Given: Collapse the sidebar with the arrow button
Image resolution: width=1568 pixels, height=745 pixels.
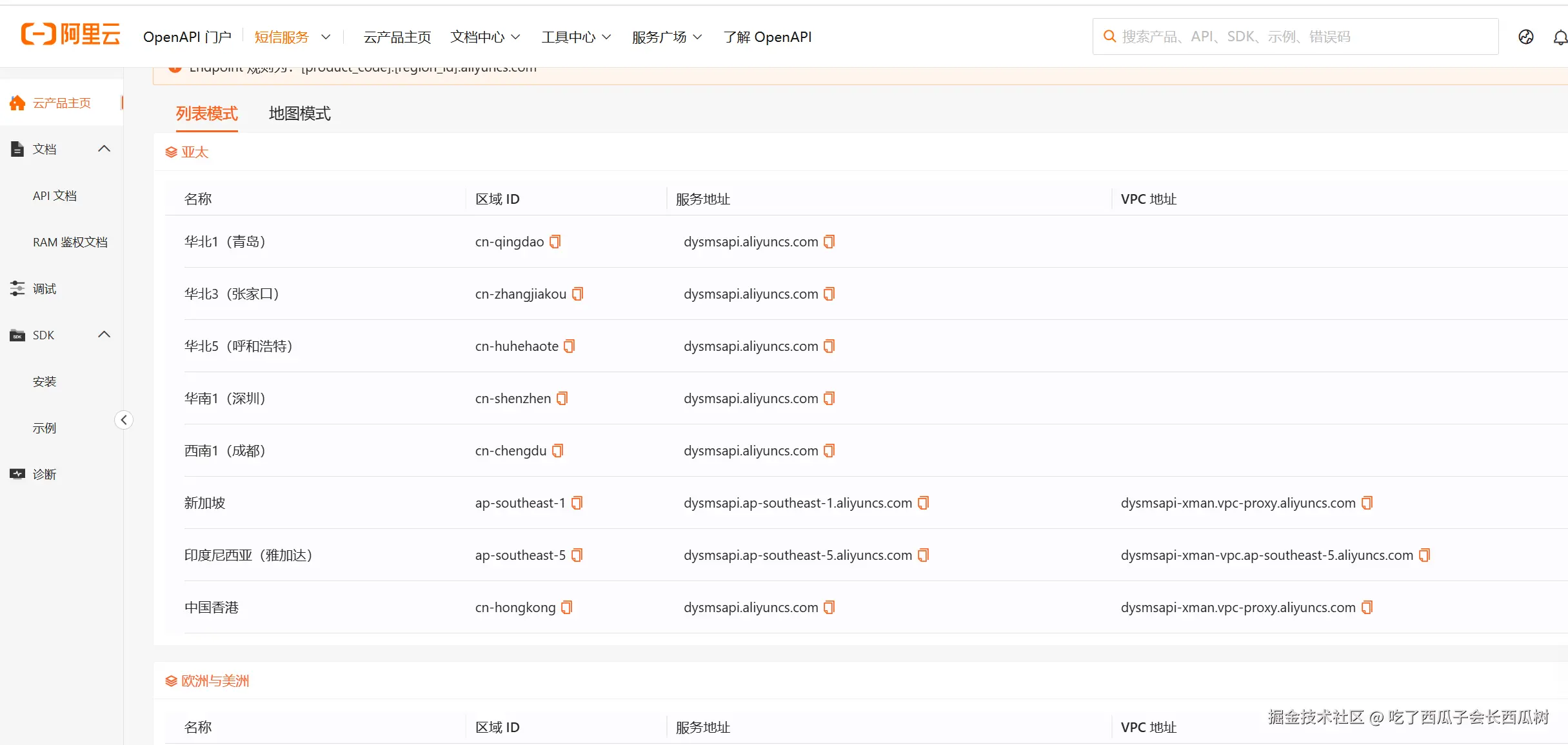Looking at the screenshot, I should tap(124, 420).
